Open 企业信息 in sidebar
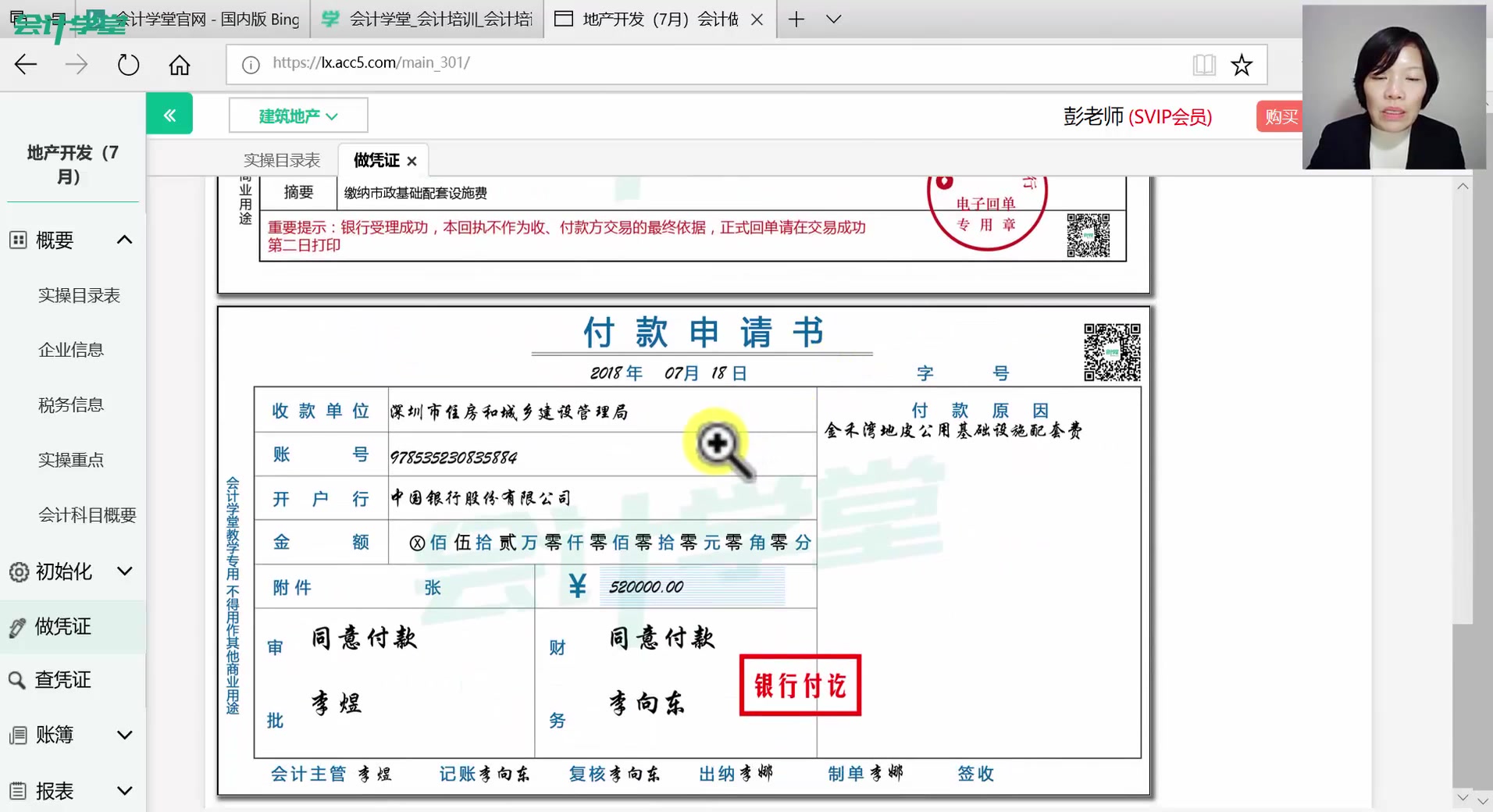 pyautogui.click(x=71, y=350)
